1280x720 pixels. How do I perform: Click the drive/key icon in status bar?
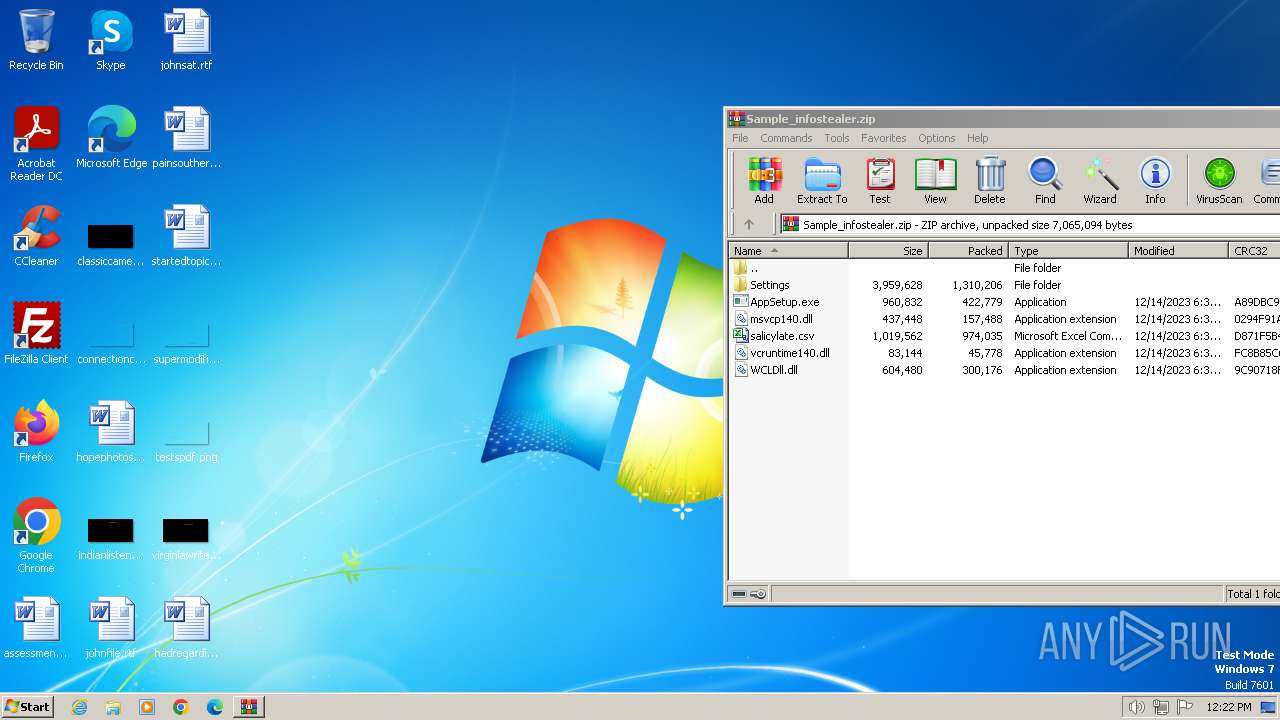pyautogui.click(x=749, y=594)
